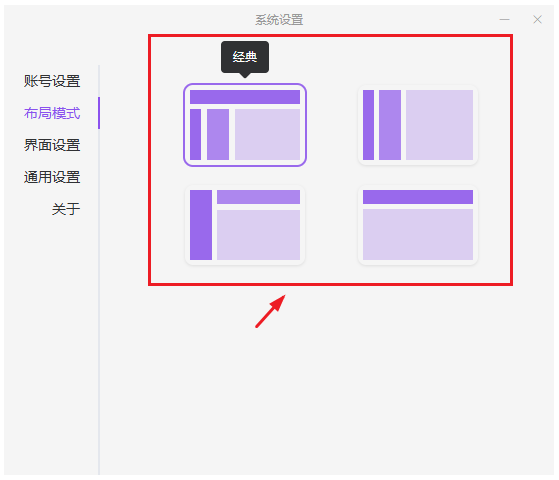Viewport: 559px width, 480px height.
Task: Pick the layout with wide left sidebar and header
Action: coord(245,225)
